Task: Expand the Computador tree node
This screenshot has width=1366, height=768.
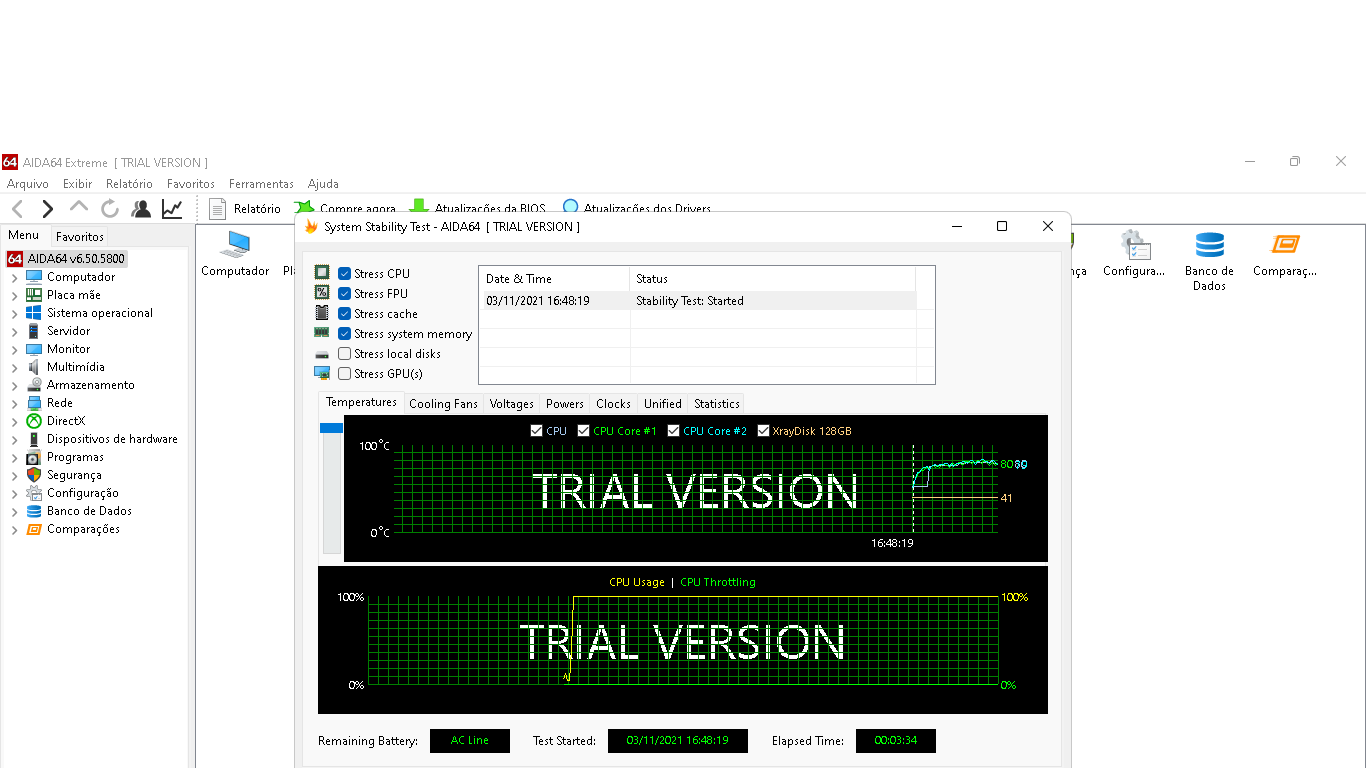Action: (14, 277)
